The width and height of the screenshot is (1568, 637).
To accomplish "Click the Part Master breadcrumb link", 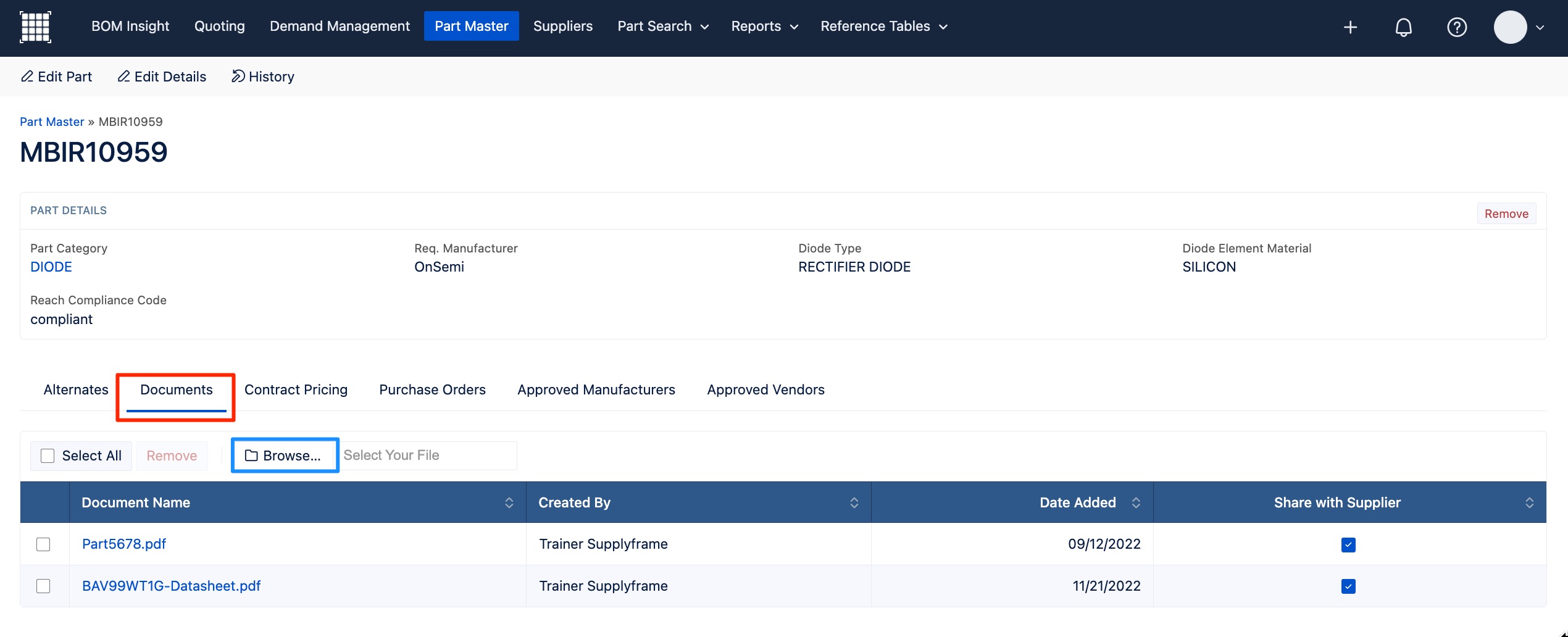I will click(52, 122).
